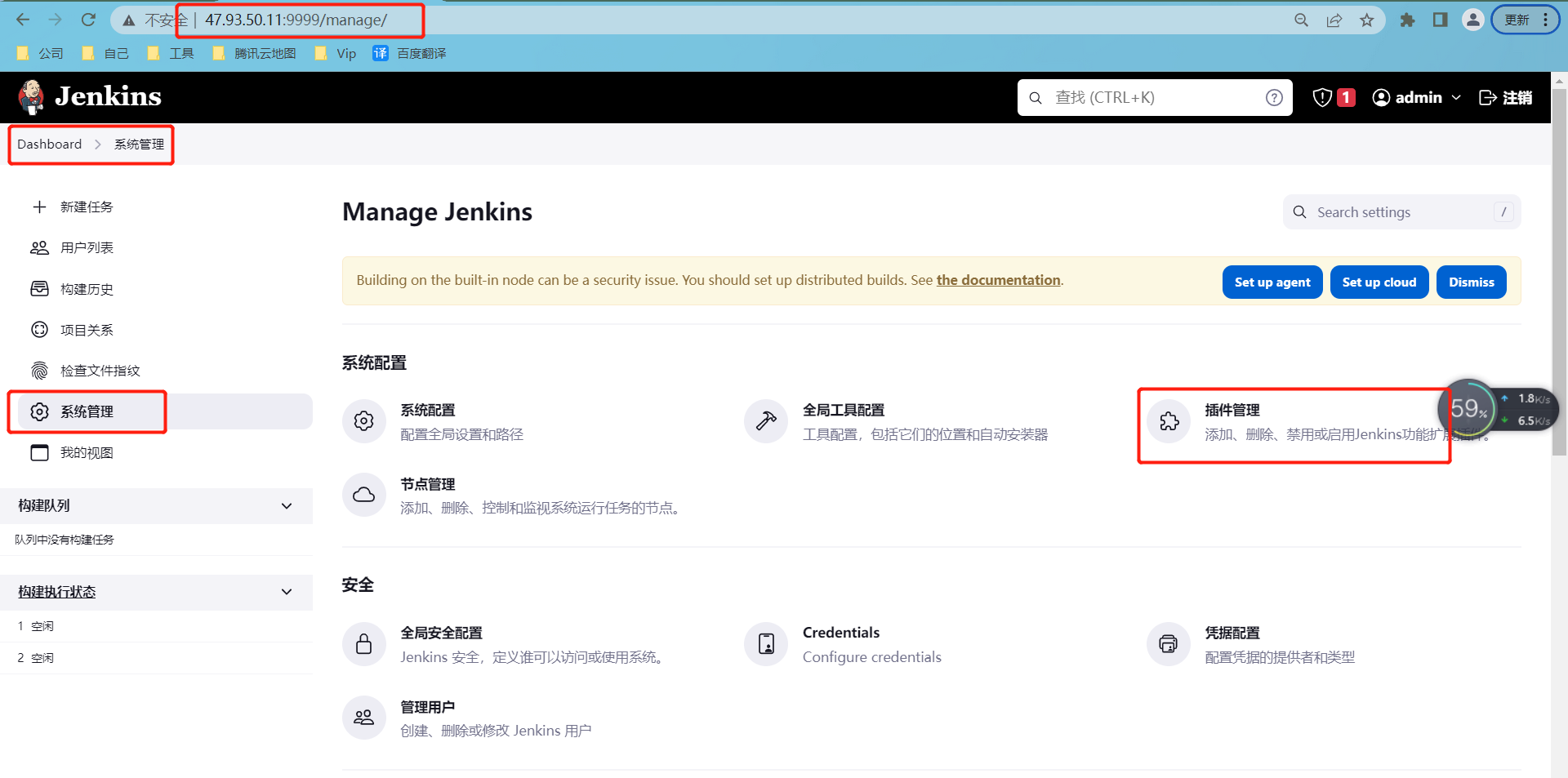Screen dimensions: 1568x778
Task: Open the 工具 bookmark folder
Action: click(x=171, y=53)
